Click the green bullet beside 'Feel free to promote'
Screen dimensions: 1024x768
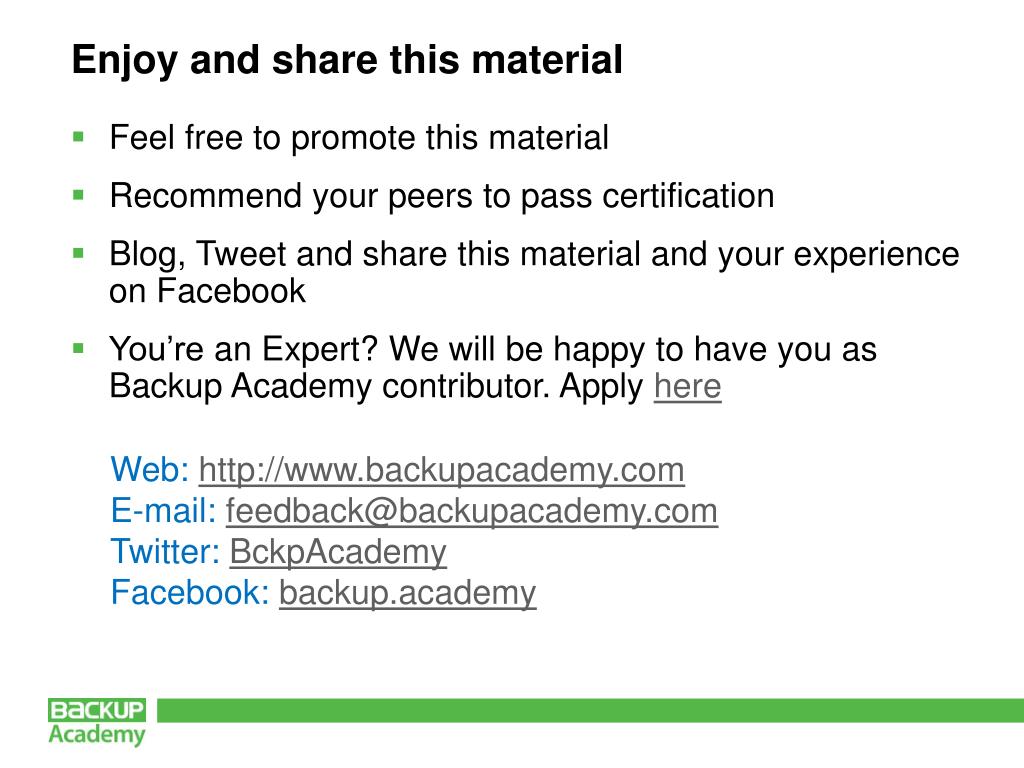click(x=79, y=137)
